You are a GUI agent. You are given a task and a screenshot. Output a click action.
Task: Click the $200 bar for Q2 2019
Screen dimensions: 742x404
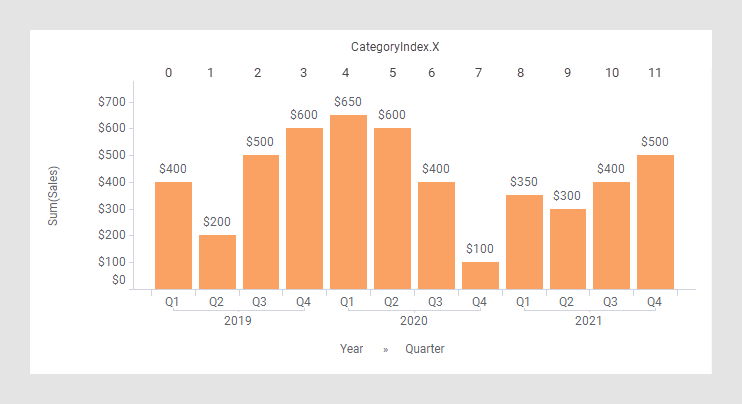point(217,262)
